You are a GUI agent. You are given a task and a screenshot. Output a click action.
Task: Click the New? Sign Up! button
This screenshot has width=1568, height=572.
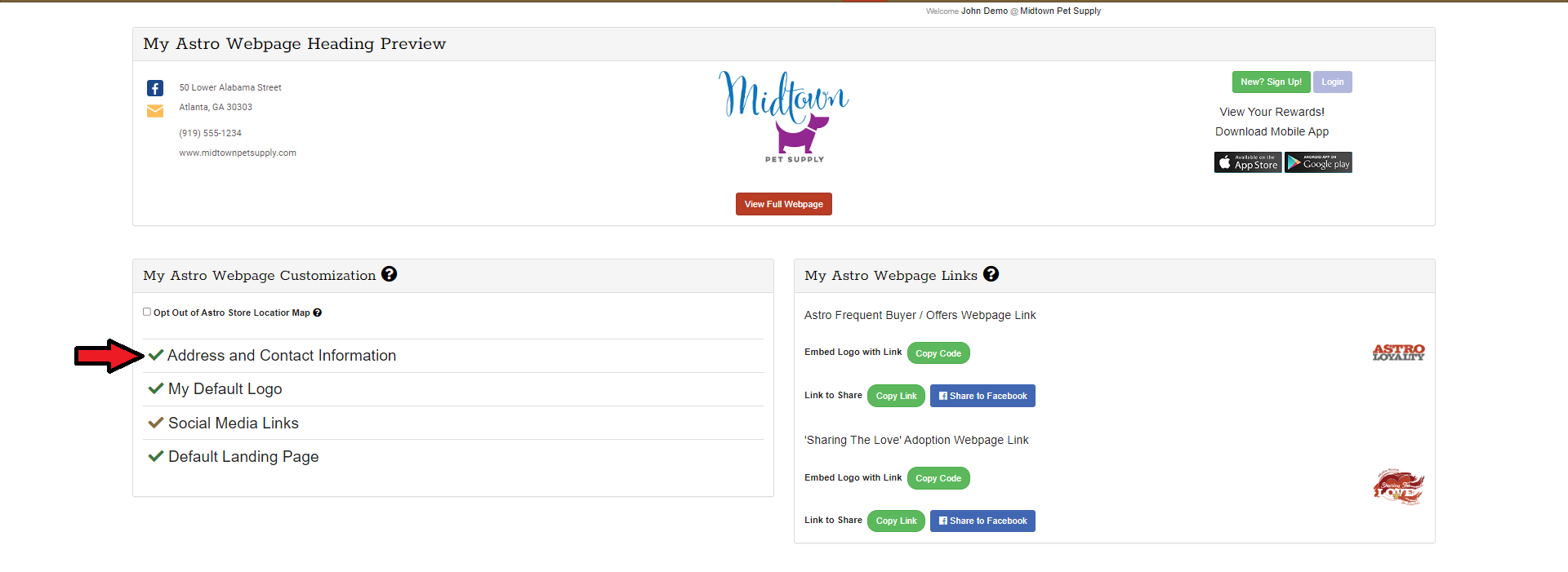[1271, 82]
